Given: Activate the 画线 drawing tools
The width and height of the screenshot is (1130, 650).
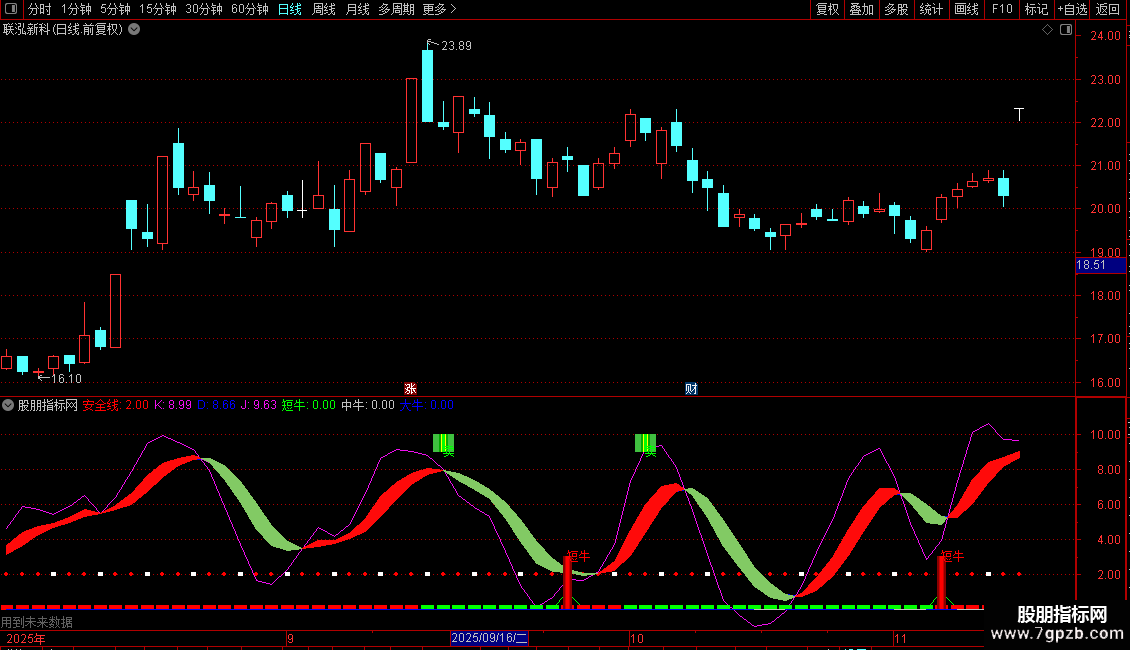Looking at the screenshot, I should click(x=966, y=9).
